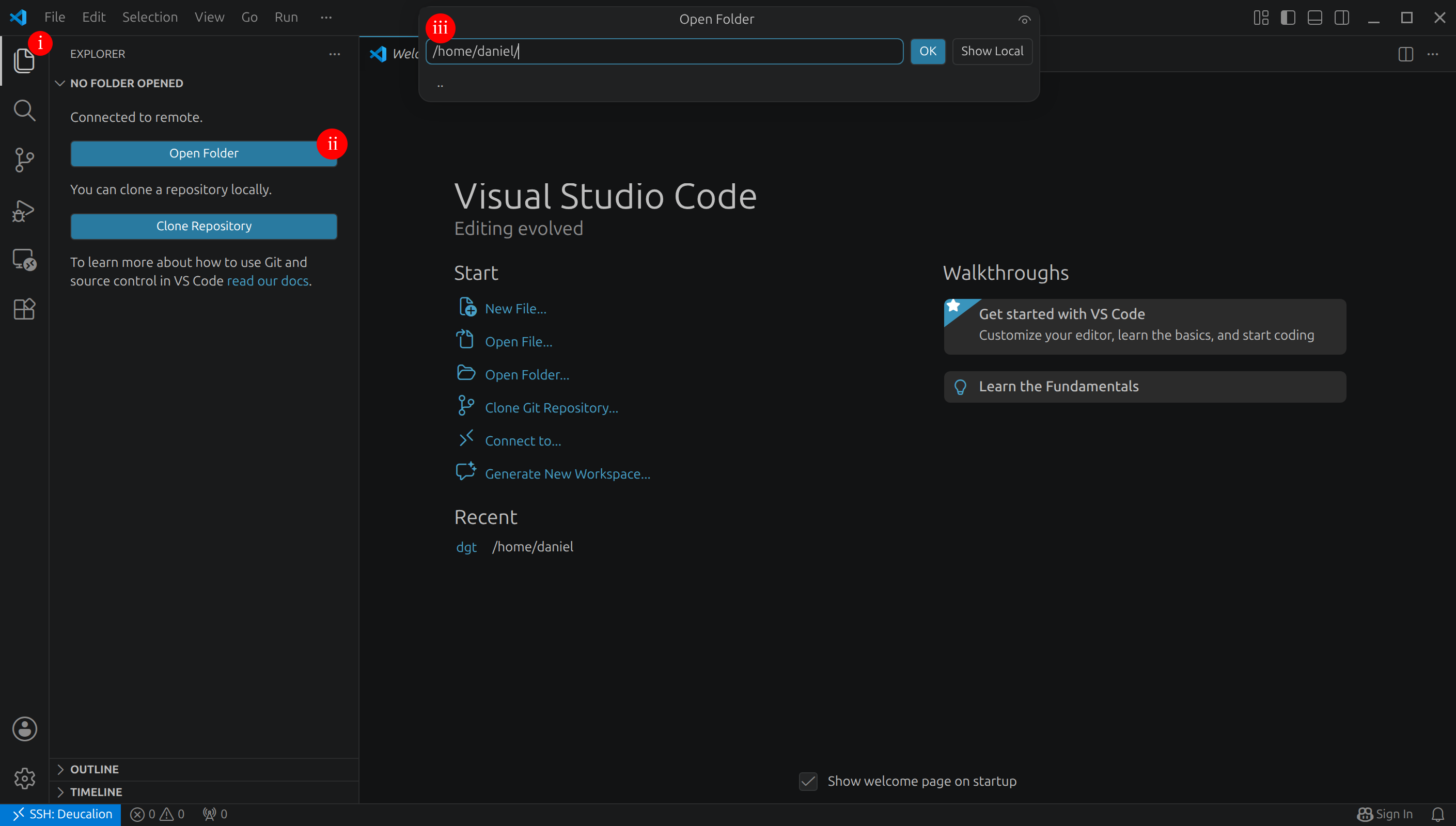Expand the Outline section
Viewport: 1456px width, 826px height.
203,769
